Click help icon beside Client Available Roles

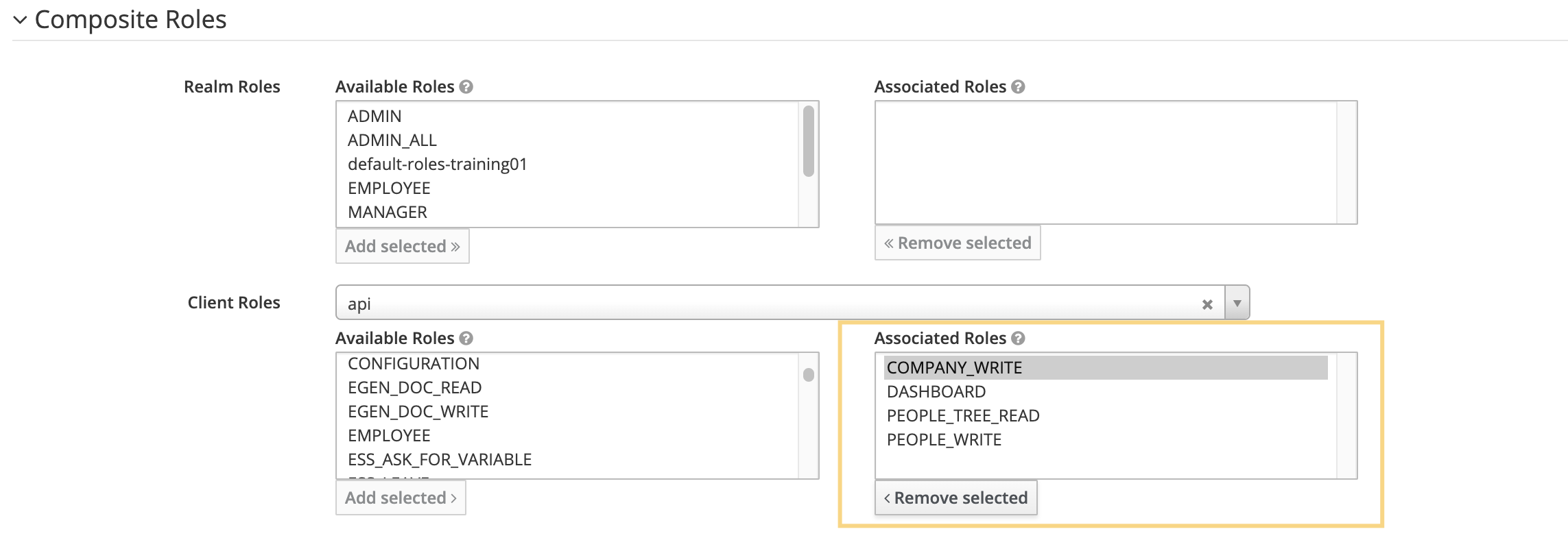tap(466, 339)
